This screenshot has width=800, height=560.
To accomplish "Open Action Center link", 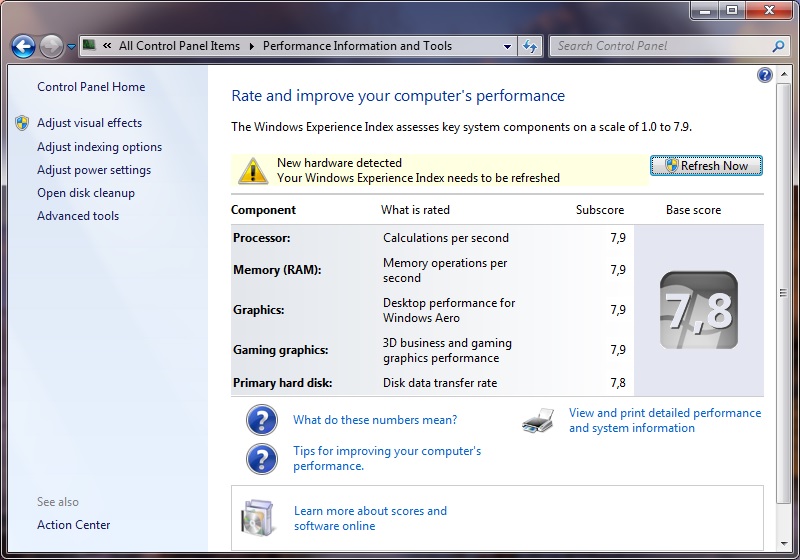I will pos(73,525).
